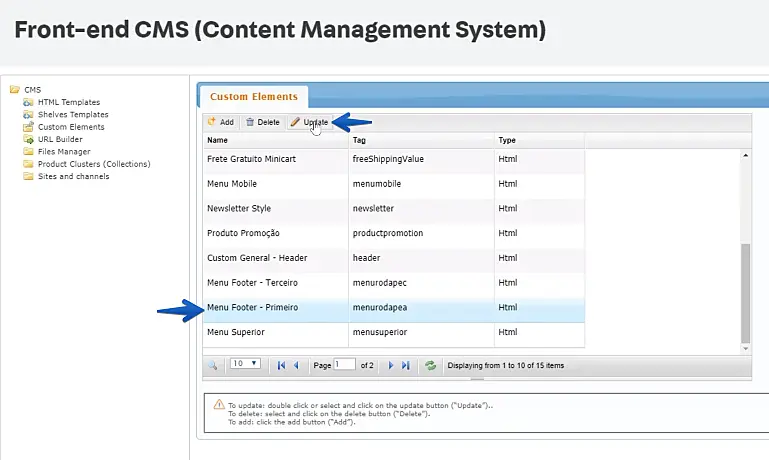Screen dimensions: 769x460
Task: Collapse the CMS root folder
Action: [14, 90]
